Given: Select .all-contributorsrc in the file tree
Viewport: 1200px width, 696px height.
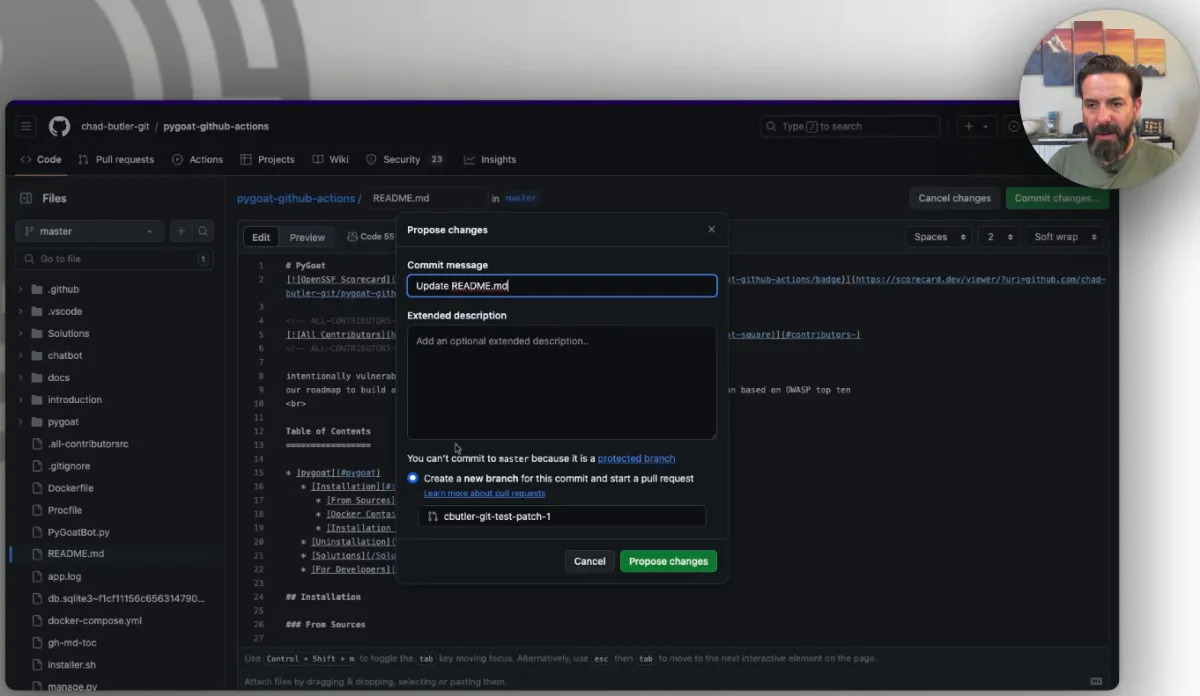Looking at the screenshot, I should click(88, 444).
